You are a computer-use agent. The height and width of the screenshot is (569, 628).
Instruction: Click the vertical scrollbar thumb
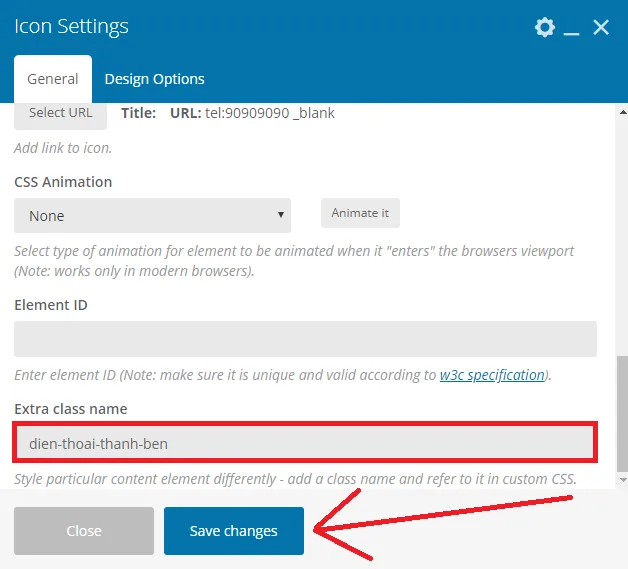pos(623,413)
